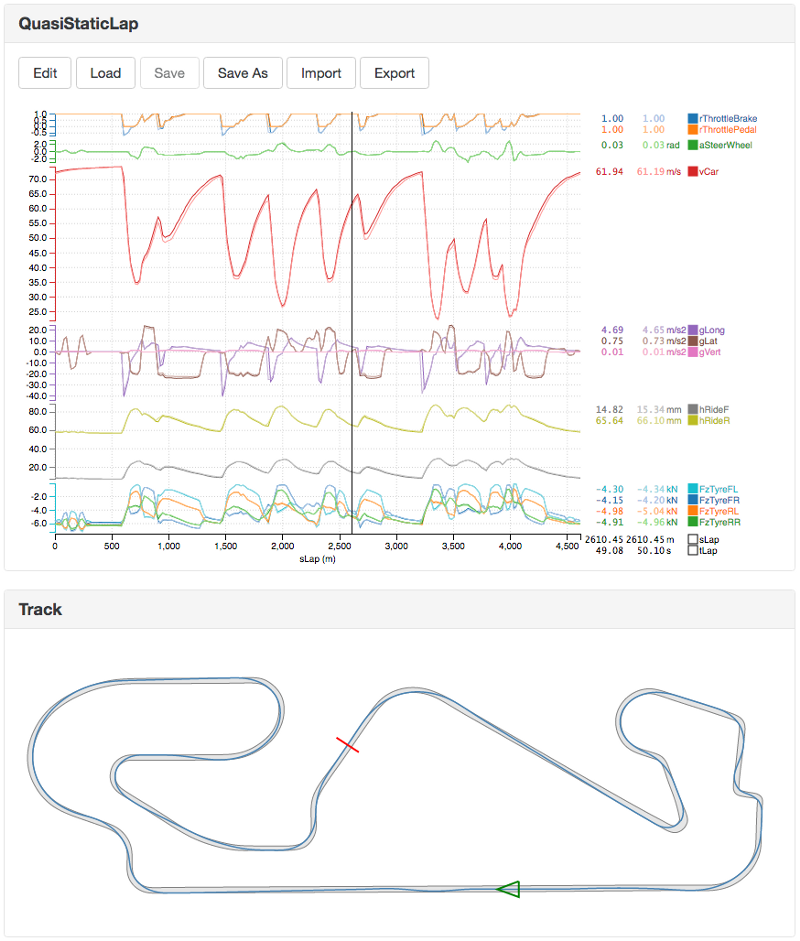This screenshot has height=941, width=800.
Task: Click the Track panel title
Action: 40,609
